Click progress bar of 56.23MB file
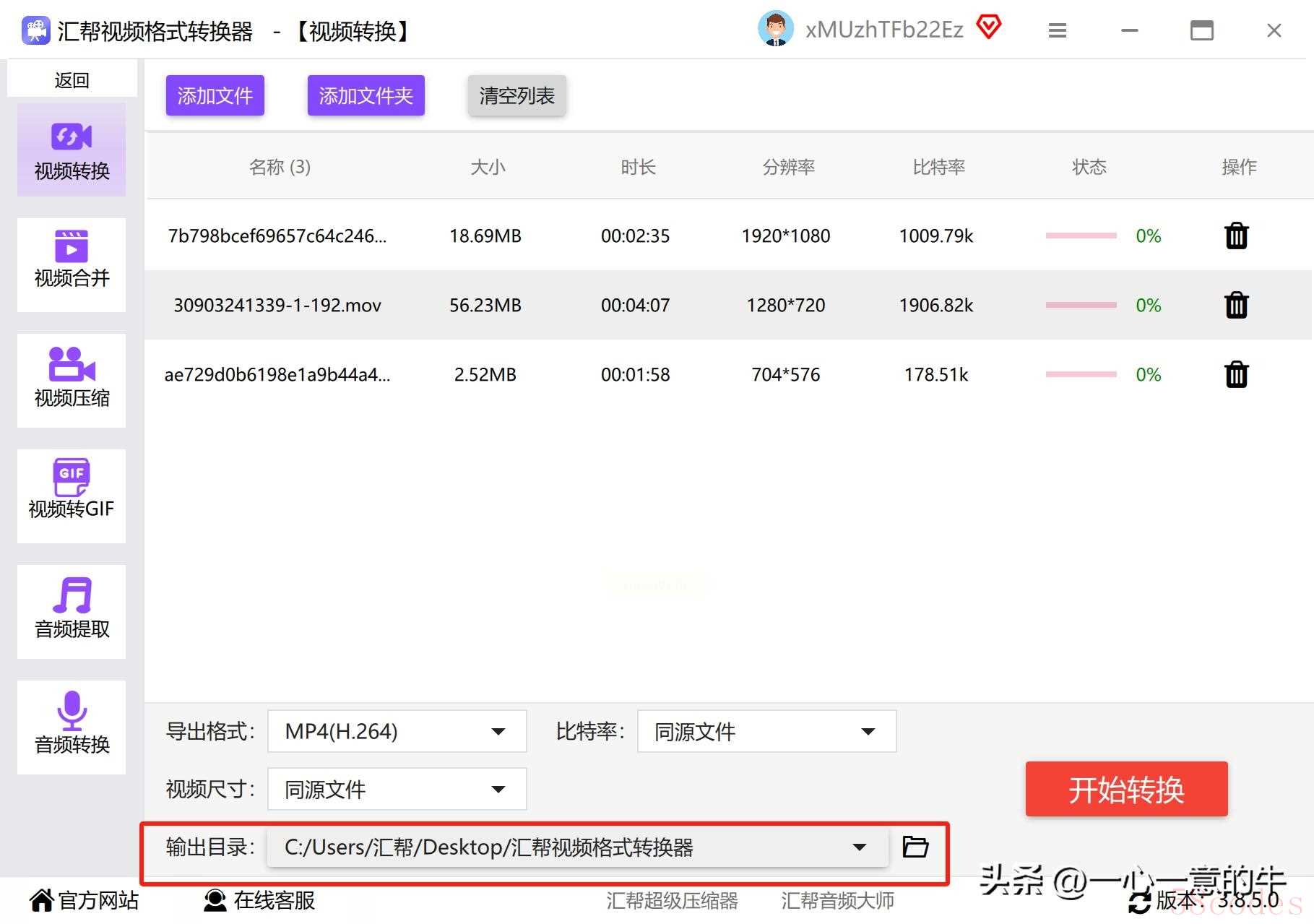 pyautogui.click(x=1081, y=305)
